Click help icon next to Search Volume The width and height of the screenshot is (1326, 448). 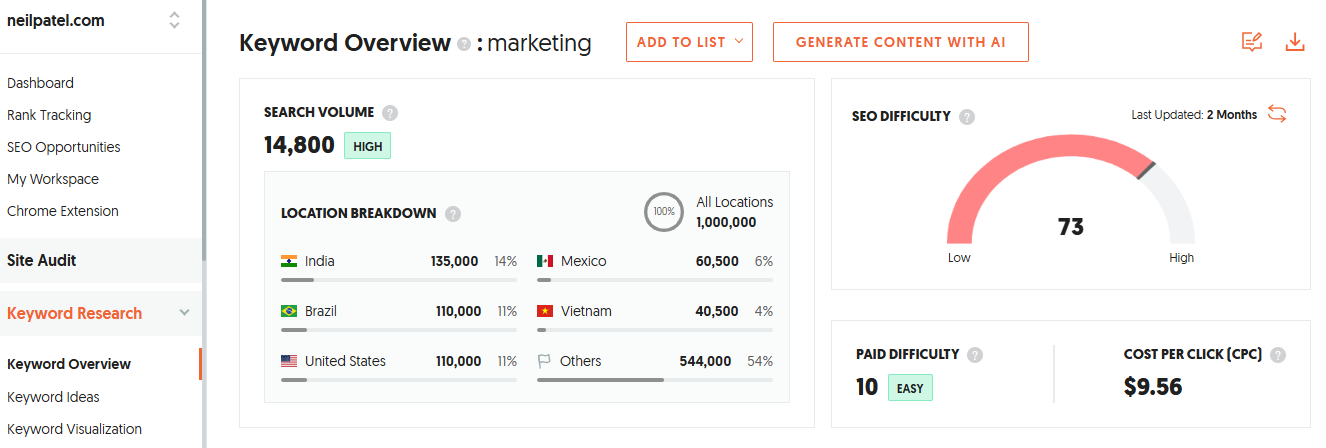[x=390, y=113]
